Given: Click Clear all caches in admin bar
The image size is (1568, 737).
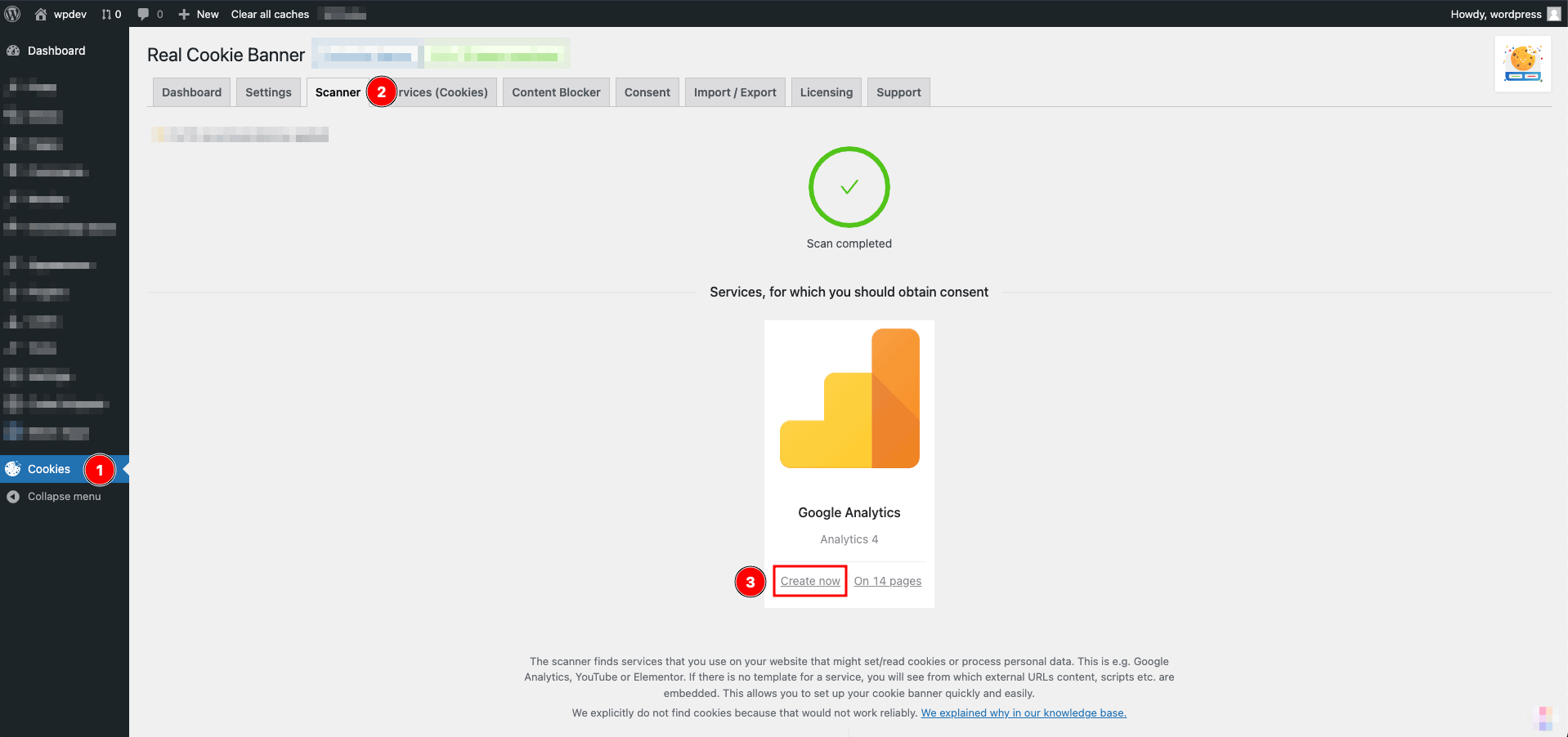Looking at the screenshot, I should [270, 14].
